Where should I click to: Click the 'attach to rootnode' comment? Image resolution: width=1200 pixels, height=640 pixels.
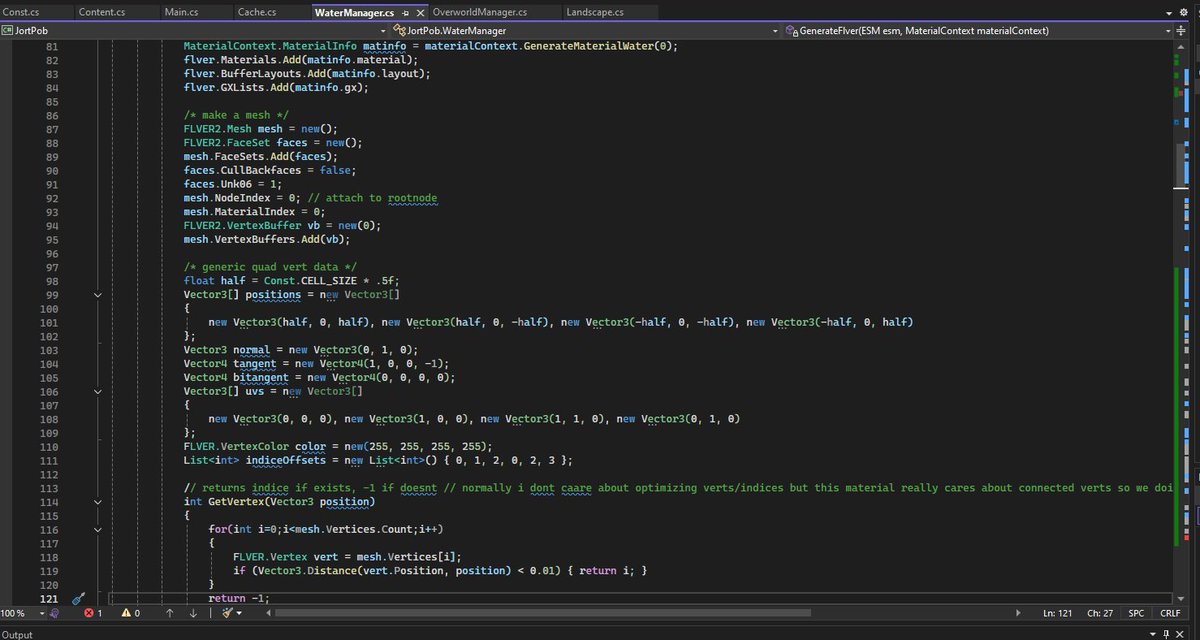[x=372, y=198]
